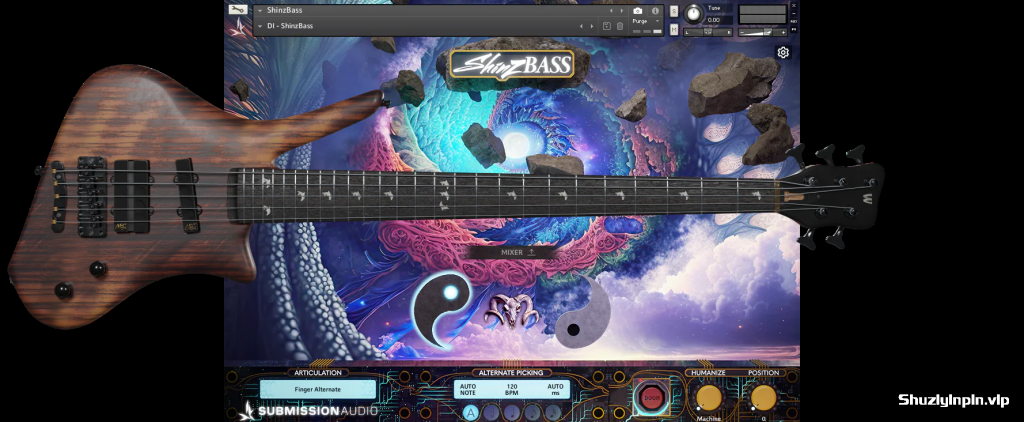Open the Finger Alternate articulation dropdown

pos(317,389)
